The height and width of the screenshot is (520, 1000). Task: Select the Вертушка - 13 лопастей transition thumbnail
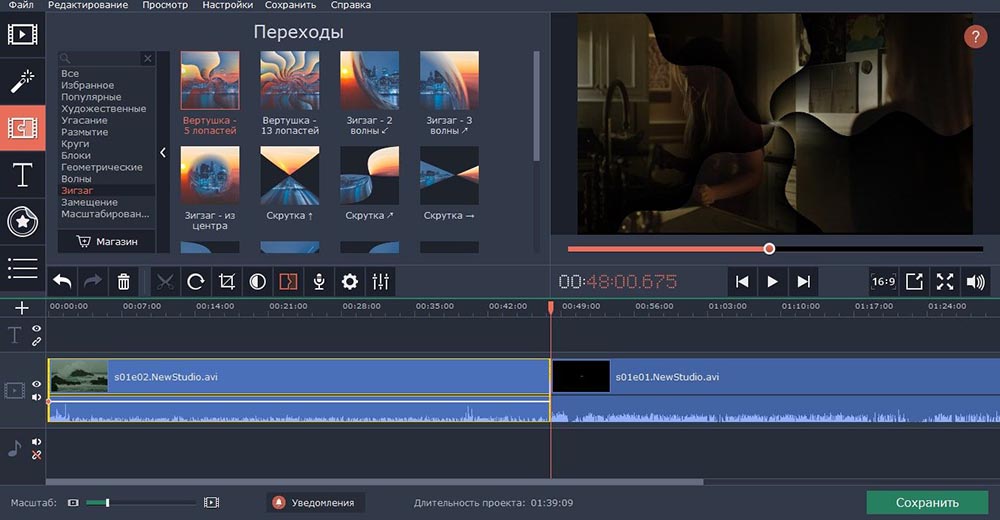[290, 81]
